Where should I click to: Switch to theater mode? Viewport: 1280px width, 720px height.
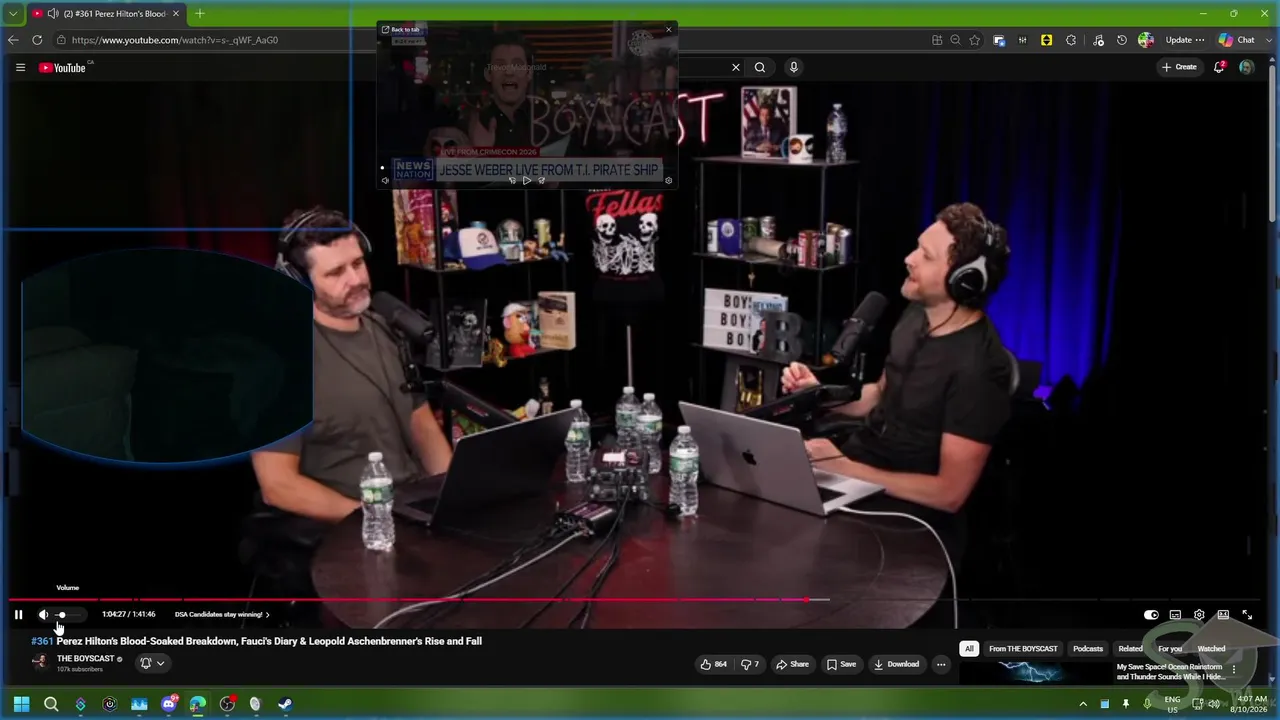[1223, 615]
